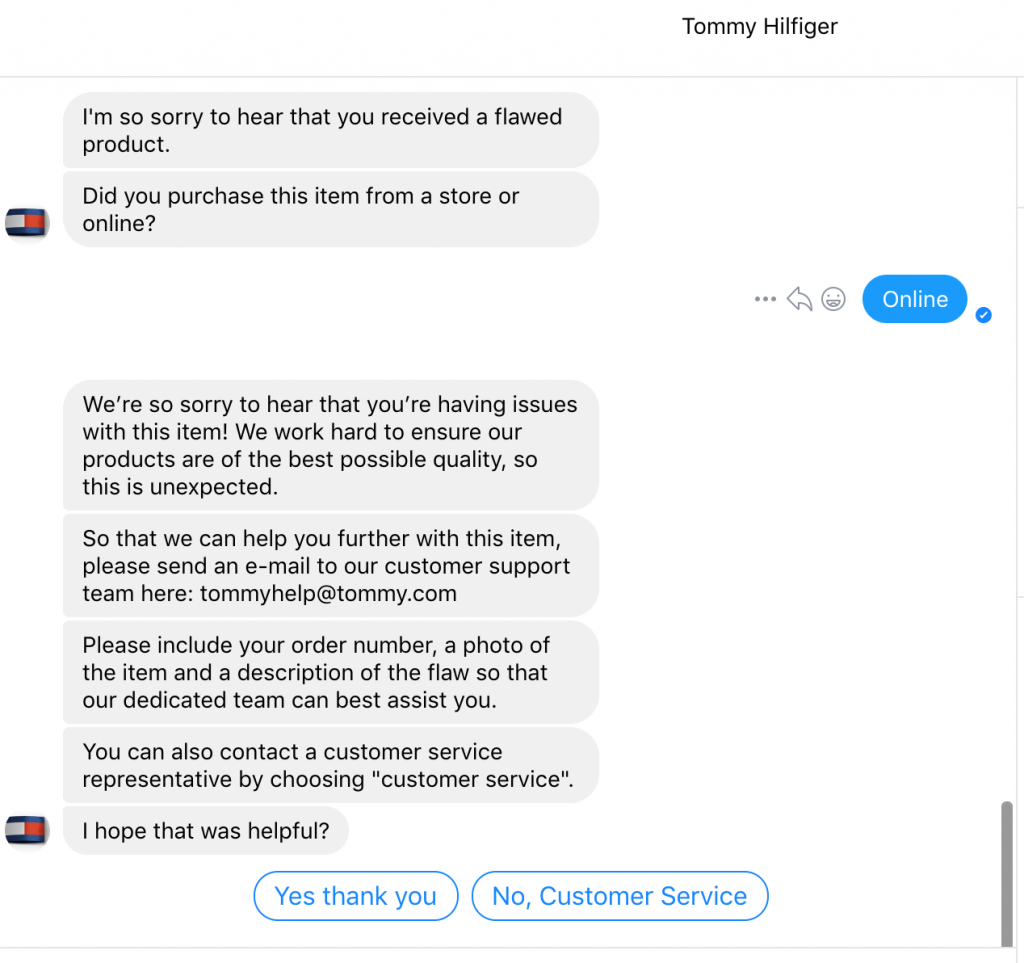The width and height of the screenshot is (1024, 963).
Task: Click upper Tommy Hilfiger flag avatar
Action: (x=27, y=223)
